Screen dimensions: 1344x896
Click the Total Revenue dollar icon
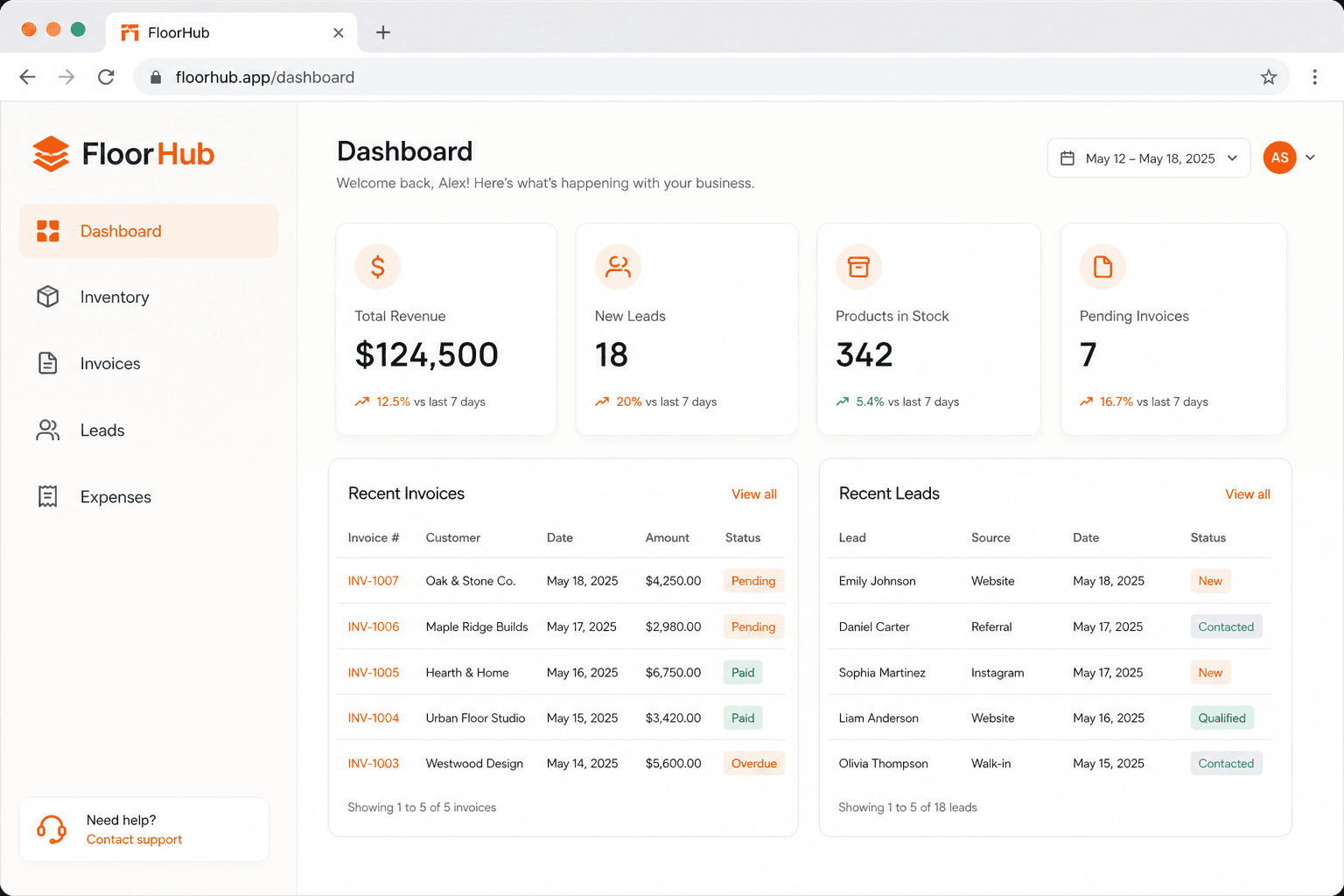click(378, 266)
